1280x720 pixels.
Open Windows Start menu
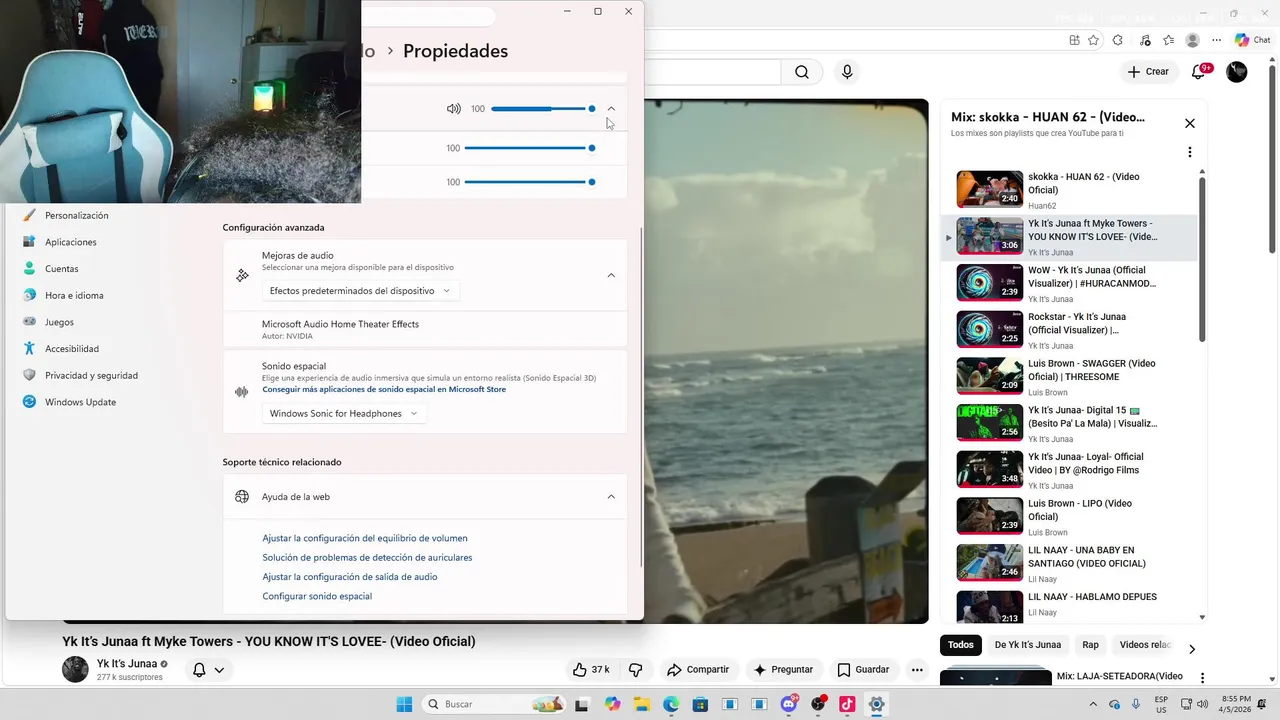pos(405,704)
